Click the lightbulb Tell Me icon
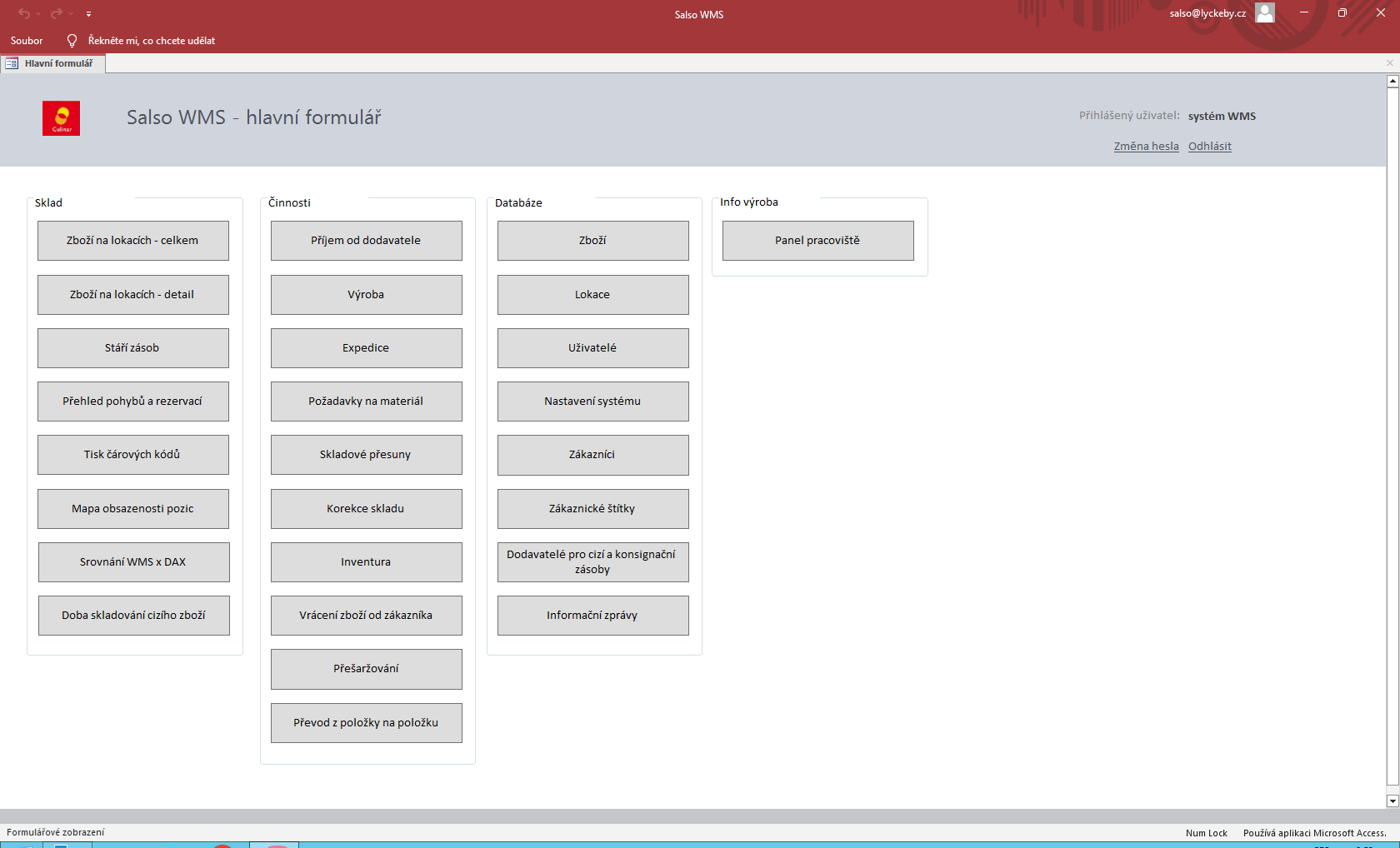Viewport: 1400px width, 848px height. (72, 41)
